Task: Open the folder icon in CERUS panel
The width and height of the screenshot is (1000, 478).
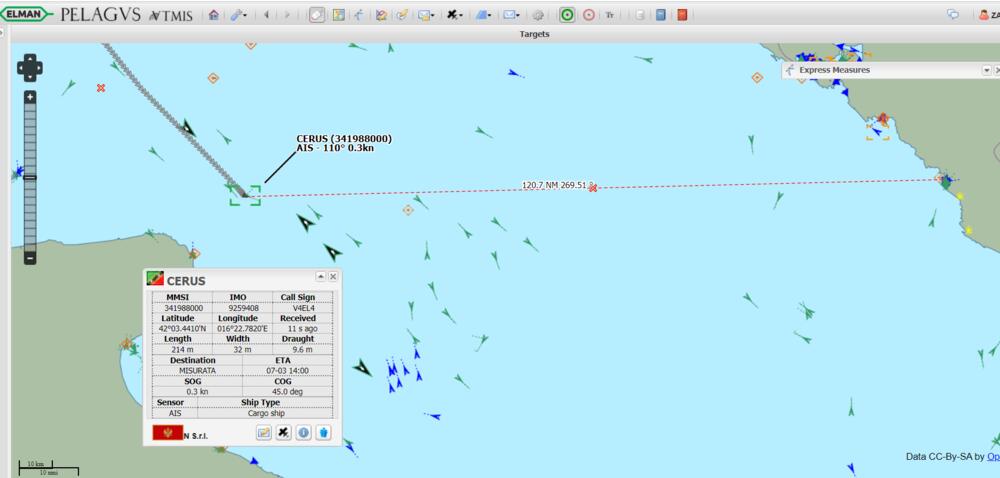Action: [264, 432]
